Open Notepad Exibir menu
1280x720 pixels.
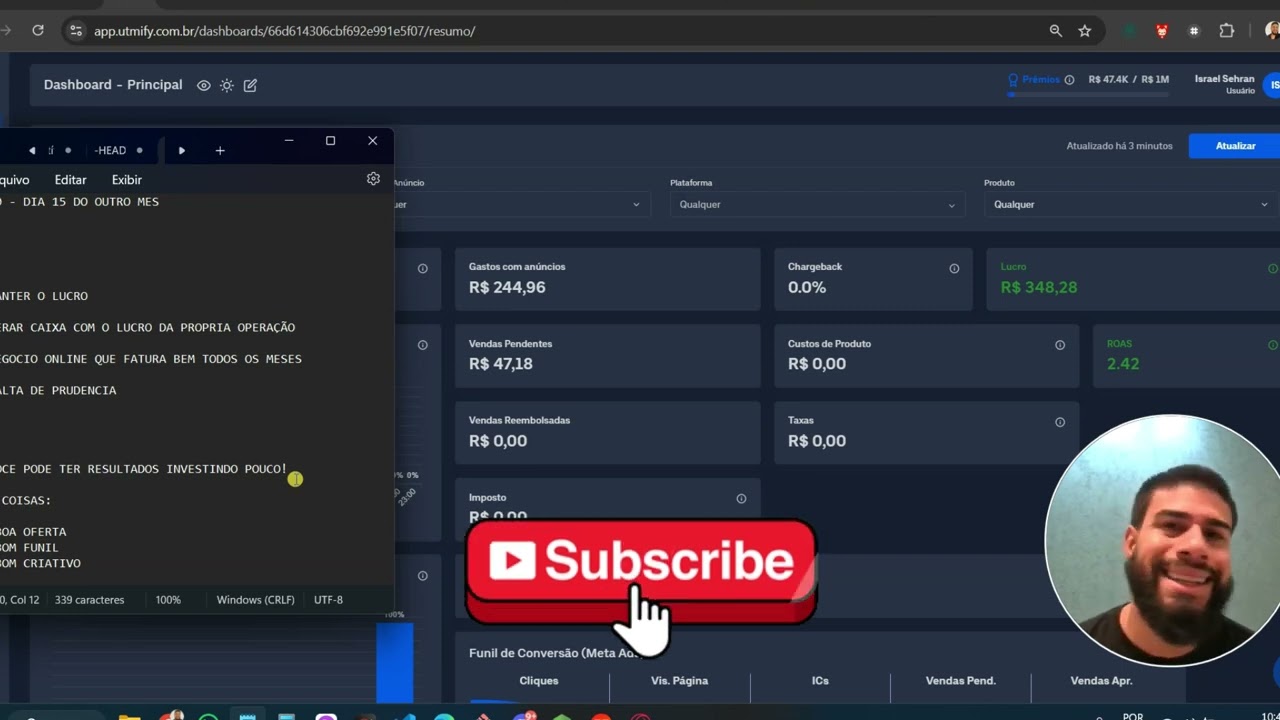(127, 180)
